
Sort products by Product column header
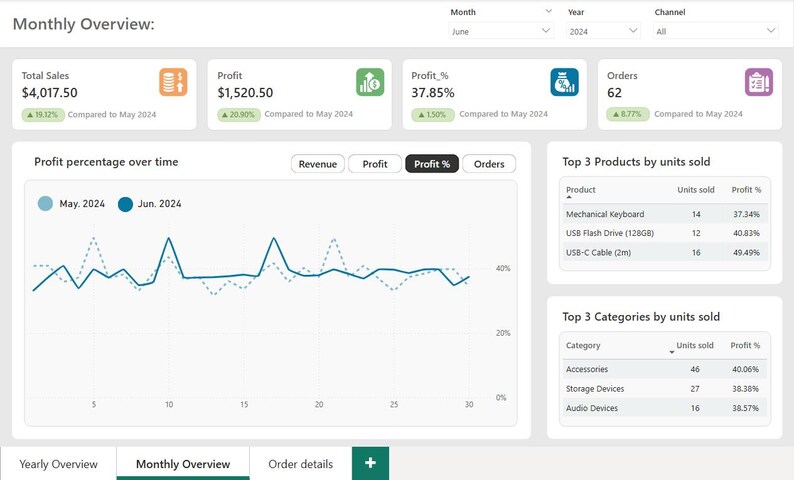click(581, 190)
